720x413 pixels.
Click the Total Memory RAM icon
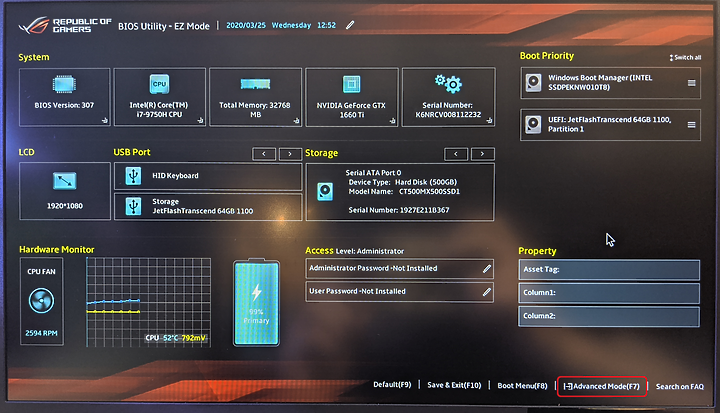point(255,84)
